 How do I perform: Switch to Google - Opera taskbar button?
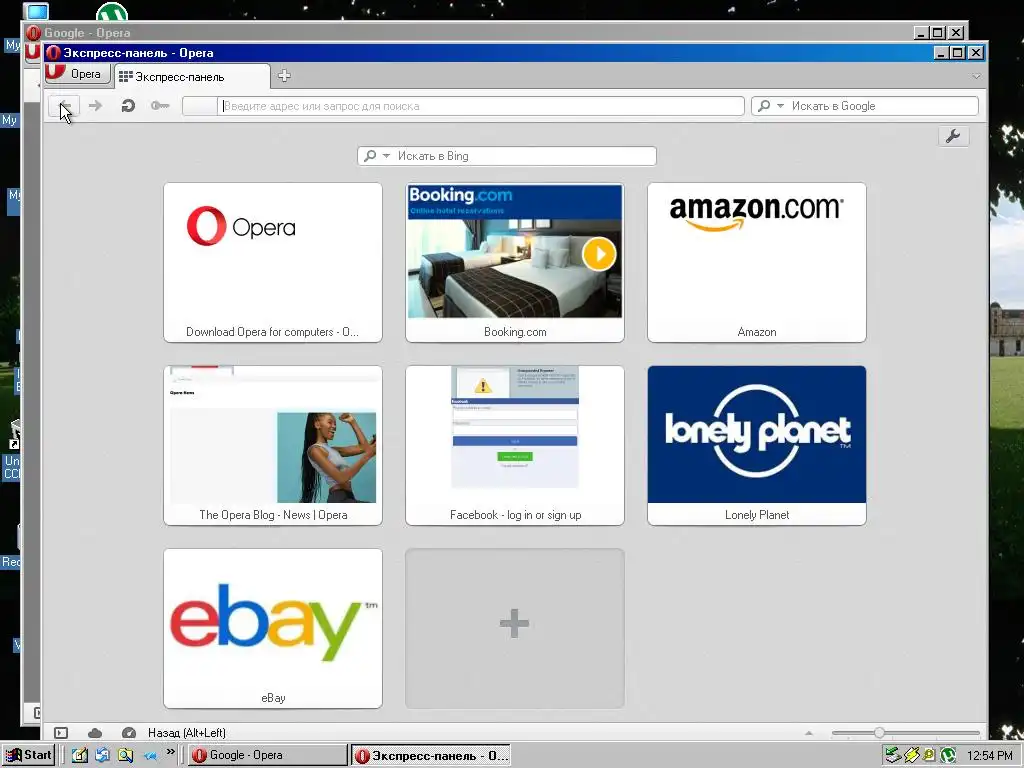pyautogui.click(x=267, y=755)
